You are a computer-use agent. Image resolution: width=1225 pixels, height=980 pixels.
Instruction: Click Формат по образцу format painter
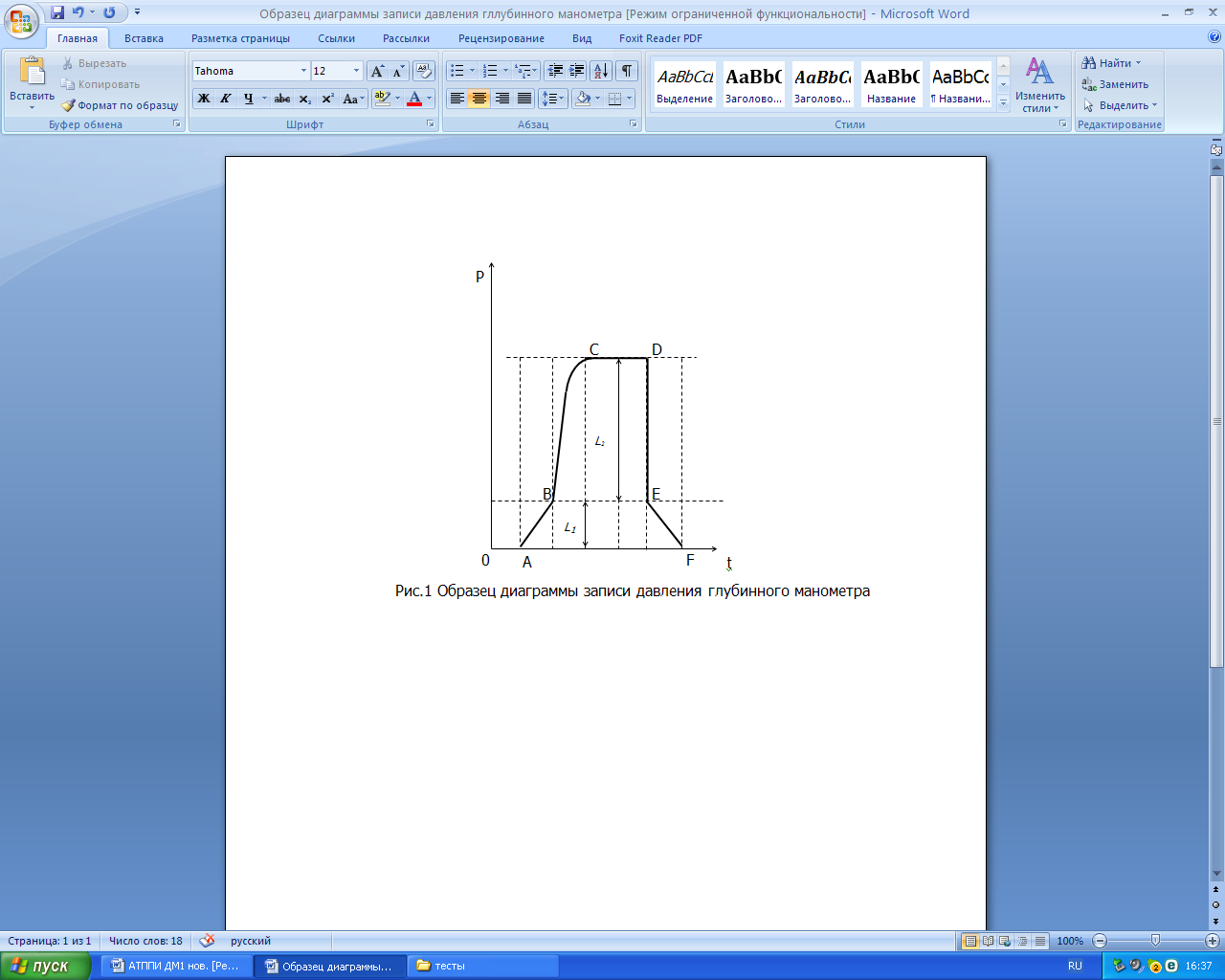coord(120,105)
